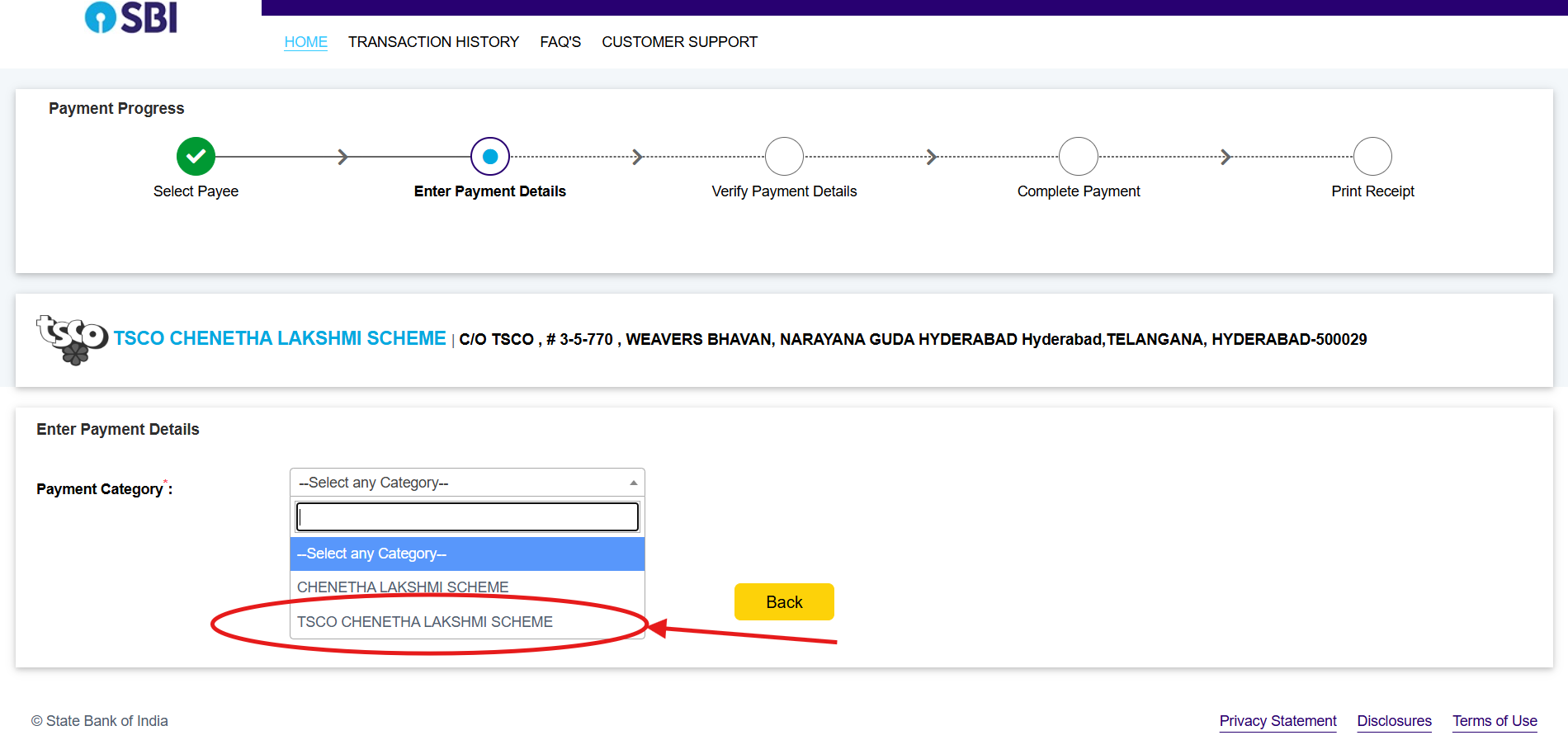Click the Select Payee step label
This screenshot has width=1568, height=740.
click(196, 191)
